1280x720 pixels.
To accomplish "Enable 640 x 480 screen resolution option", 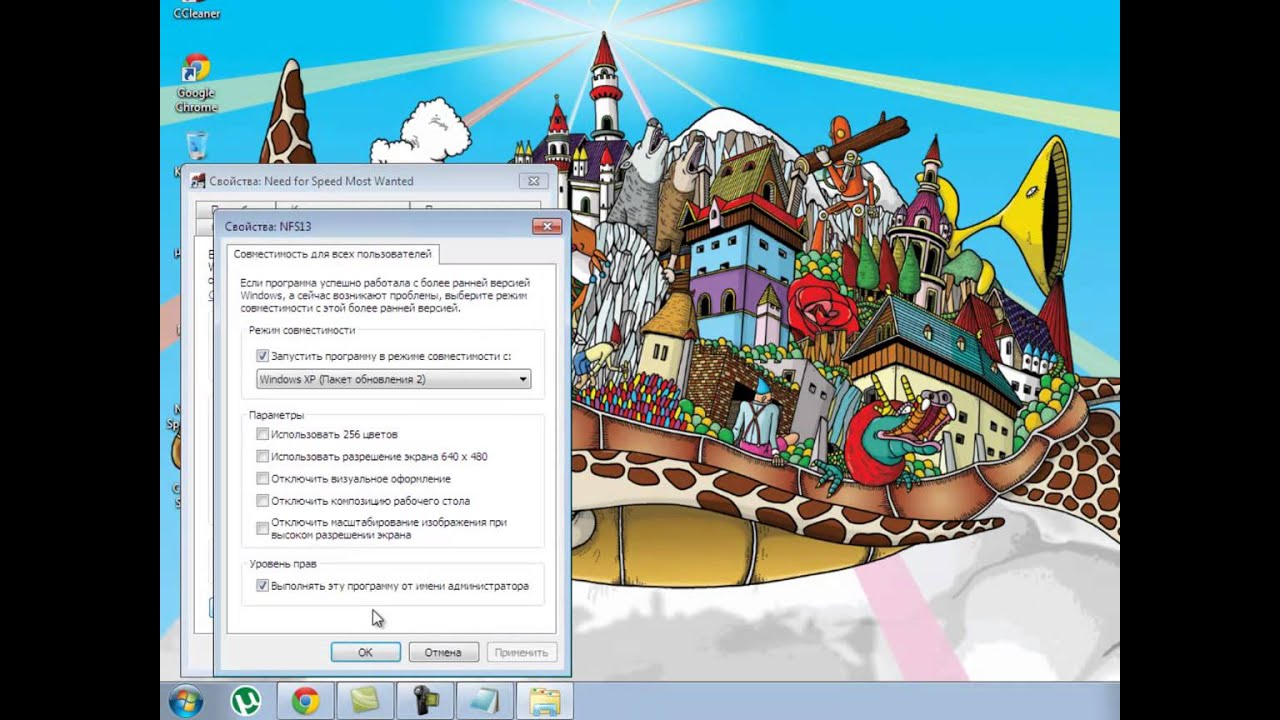I will tap(262, 456).
